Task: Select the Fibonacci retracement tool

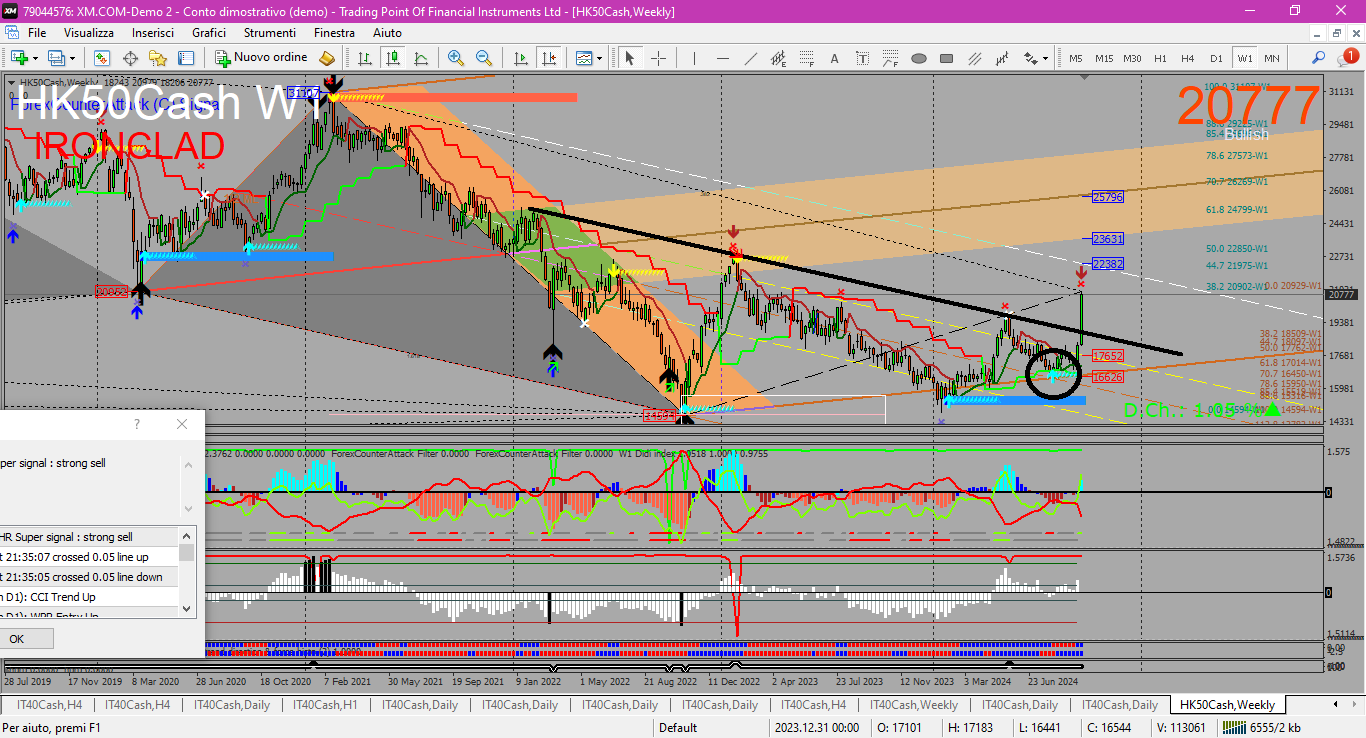Action: (807, 58)
